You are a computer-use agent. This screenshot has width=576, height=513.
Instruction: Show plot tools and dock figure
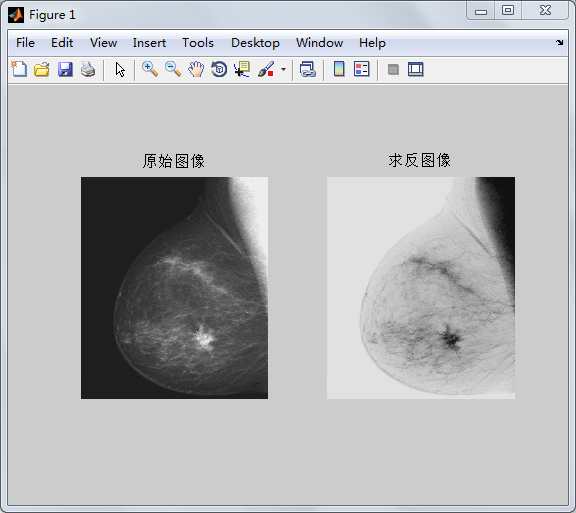tap(416, 69)
